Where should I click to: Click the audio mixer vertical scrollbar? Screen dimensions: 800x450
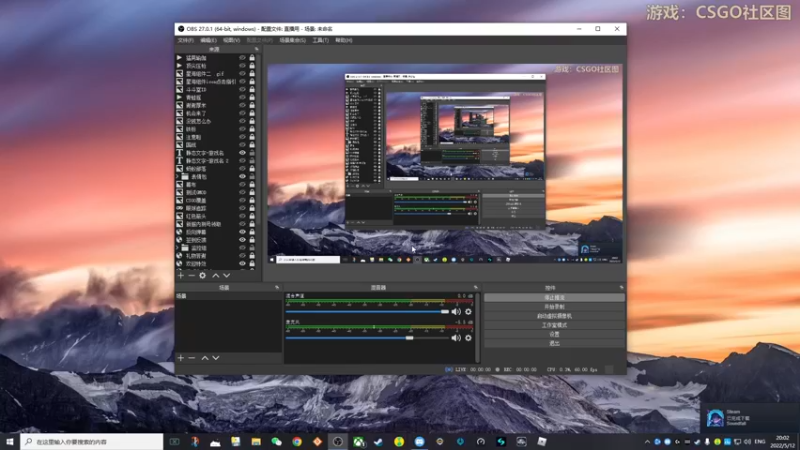[478, 328]
